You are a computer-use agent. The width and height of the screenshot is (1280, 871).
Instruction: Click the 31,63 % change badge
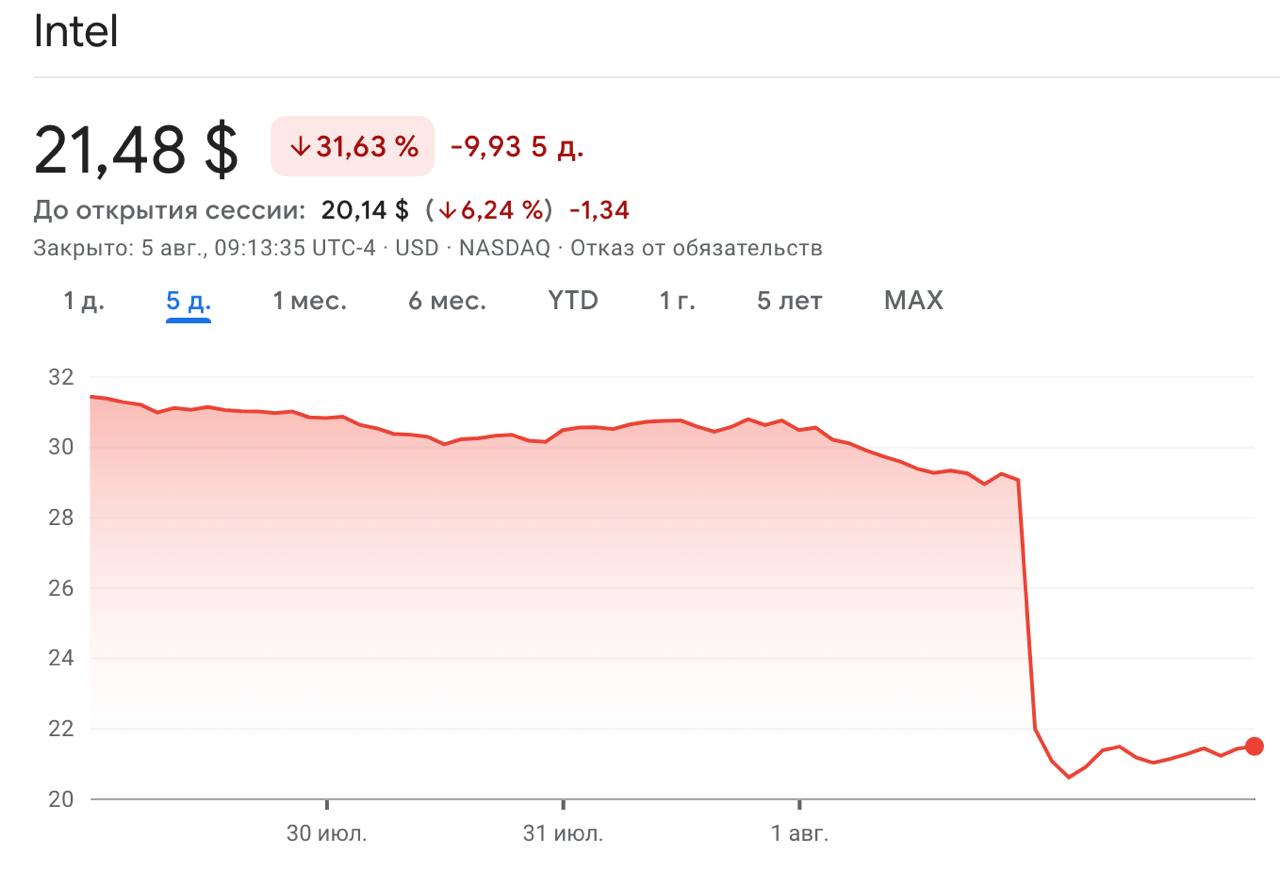click(353, 147)
